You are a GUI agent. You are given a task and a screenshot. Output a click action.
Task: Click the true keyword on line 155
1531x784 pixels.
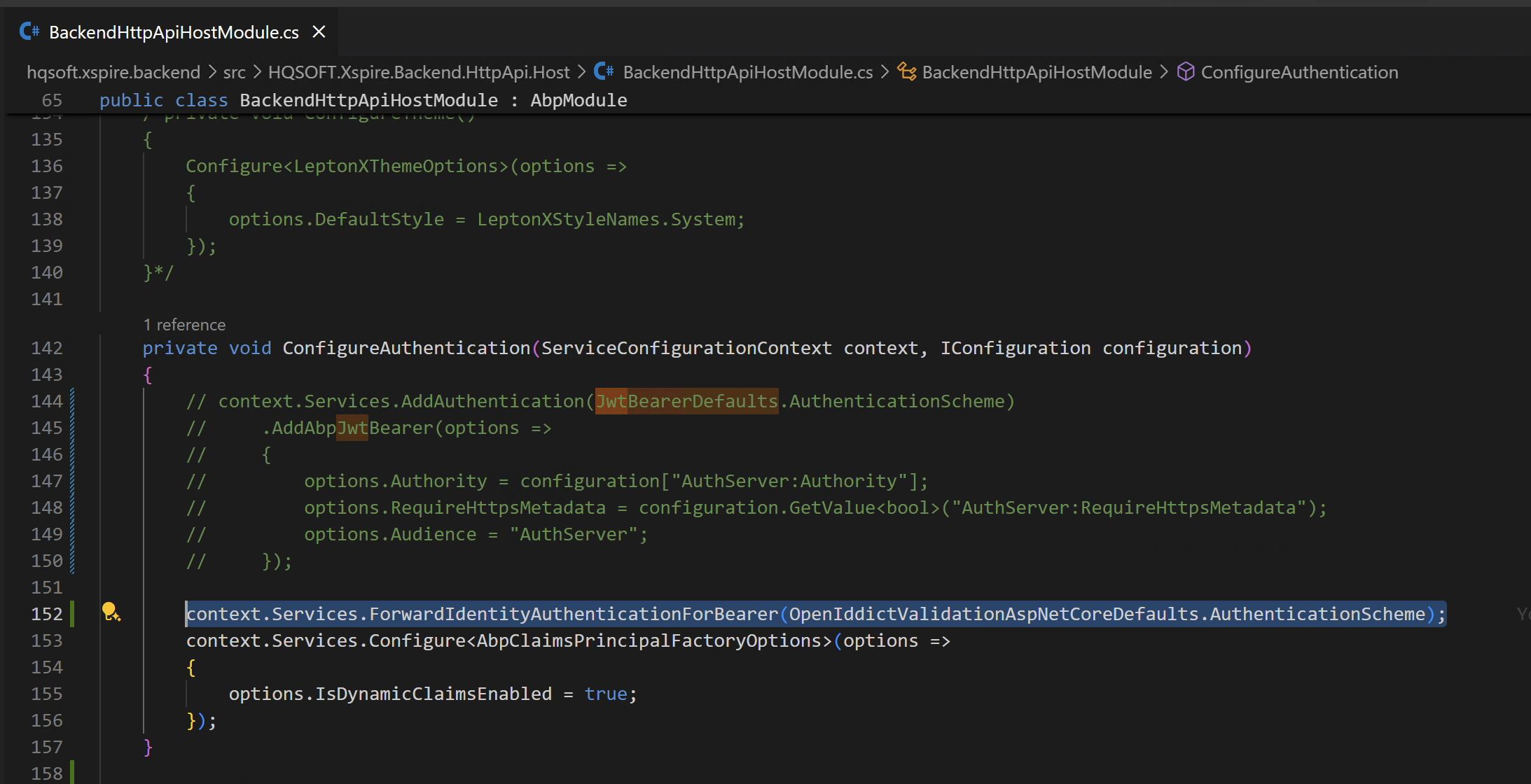(x=605, y=694)
